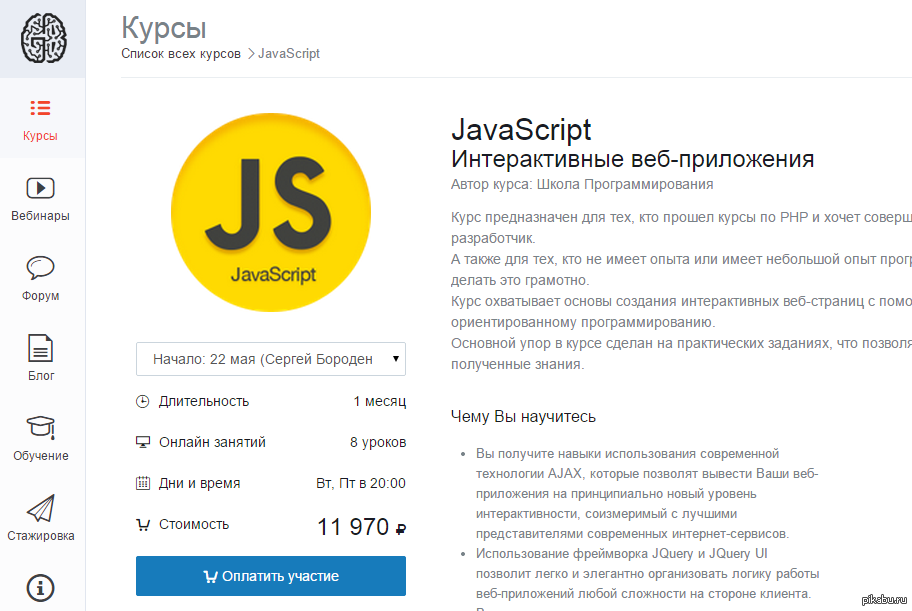This screenshot has height=611, width=912.
Task: Open the Курсы list icon in sidebar
Action: point(40,108)
